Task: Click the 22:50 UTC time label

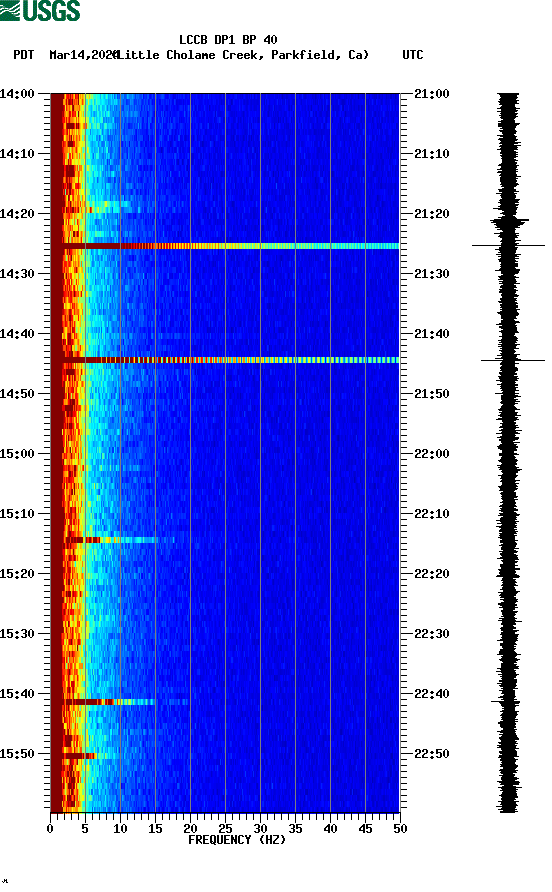Action: (432, 754)
